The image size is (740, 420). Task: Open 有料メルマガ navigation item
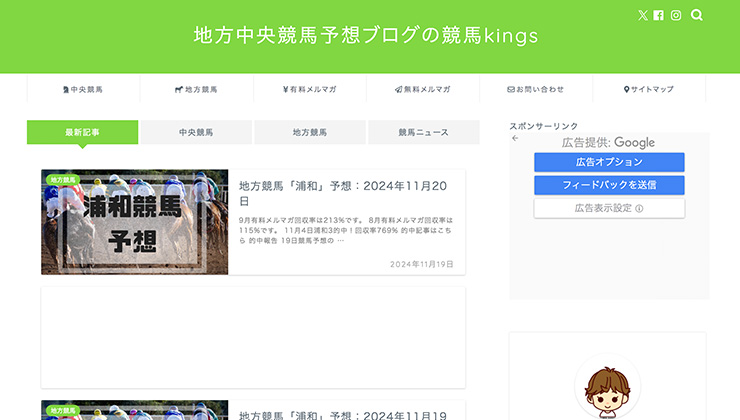(310, 89)
